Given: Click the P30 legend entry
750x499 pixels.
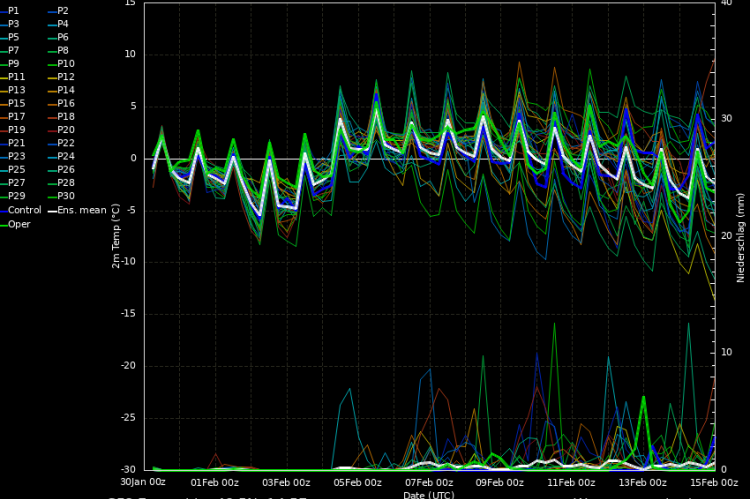Looking at the screenshot, I should [x=65, y=196].
